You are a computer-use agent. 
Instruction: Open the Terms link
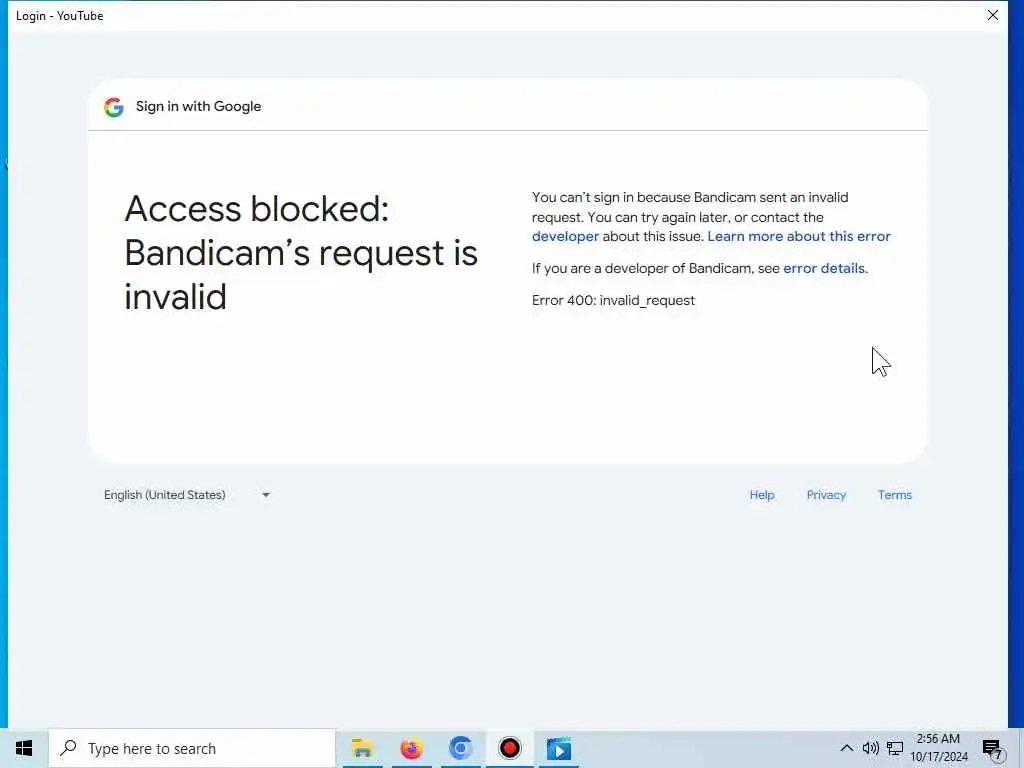[x=895, y=495]
